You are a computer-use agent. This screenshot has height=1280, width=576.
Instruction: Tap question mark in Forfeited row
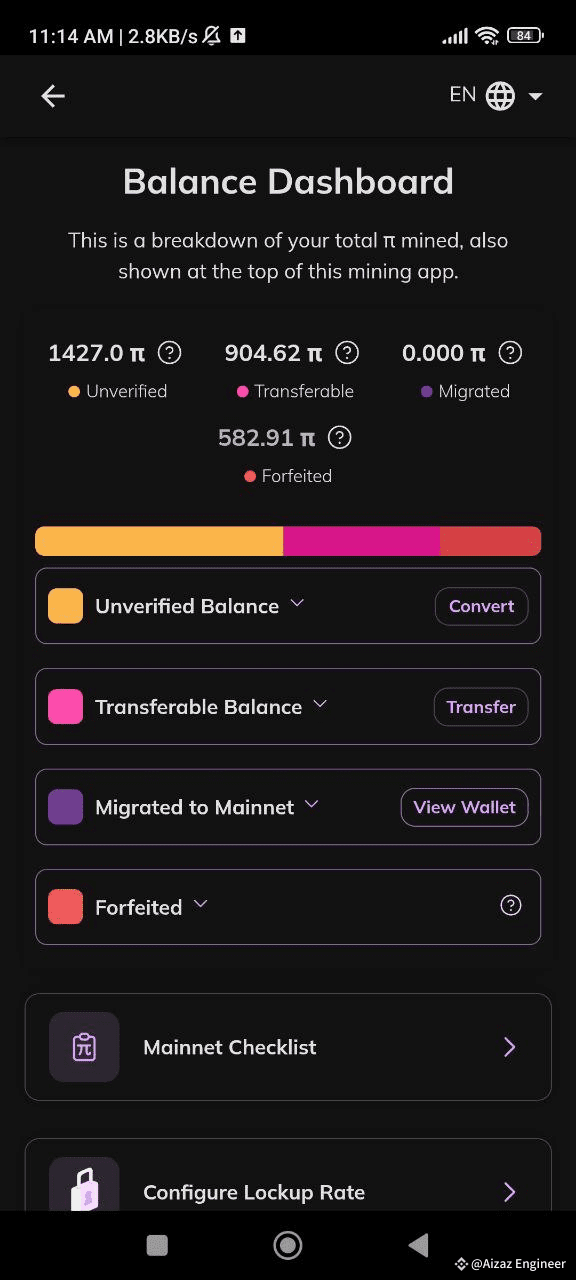click(510, 905)
